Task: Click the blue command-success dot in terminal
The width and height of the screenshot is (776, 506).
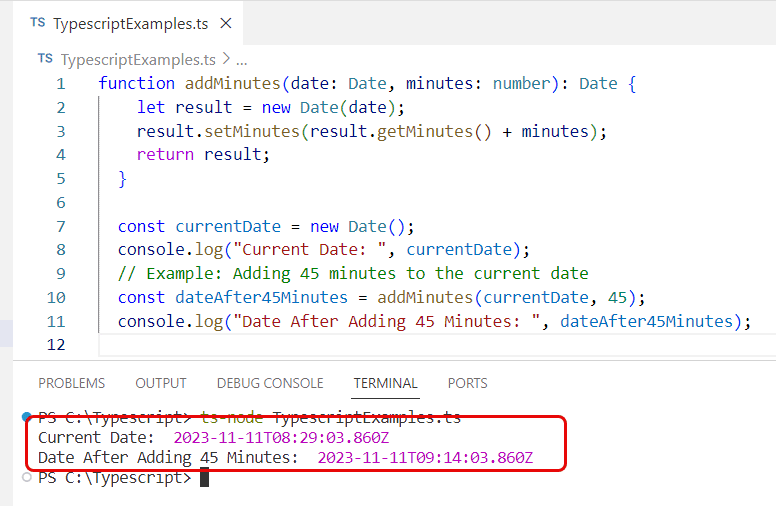Action: click(x=27, y=417)
